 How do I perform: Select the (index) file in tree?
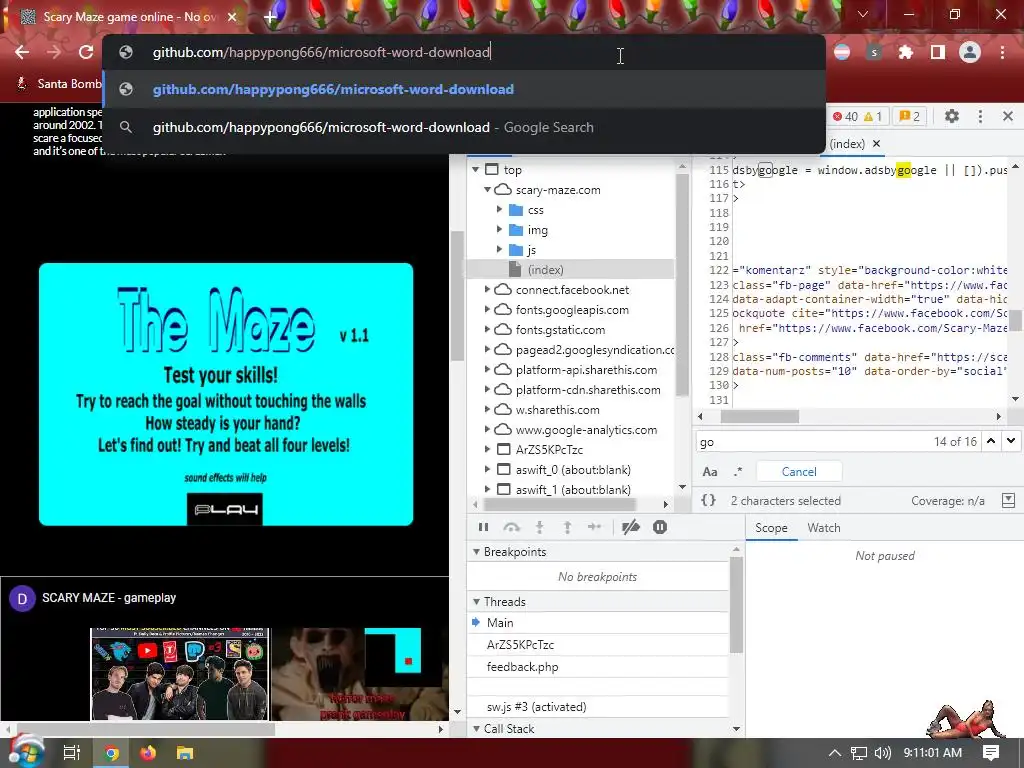click(545, 270)
